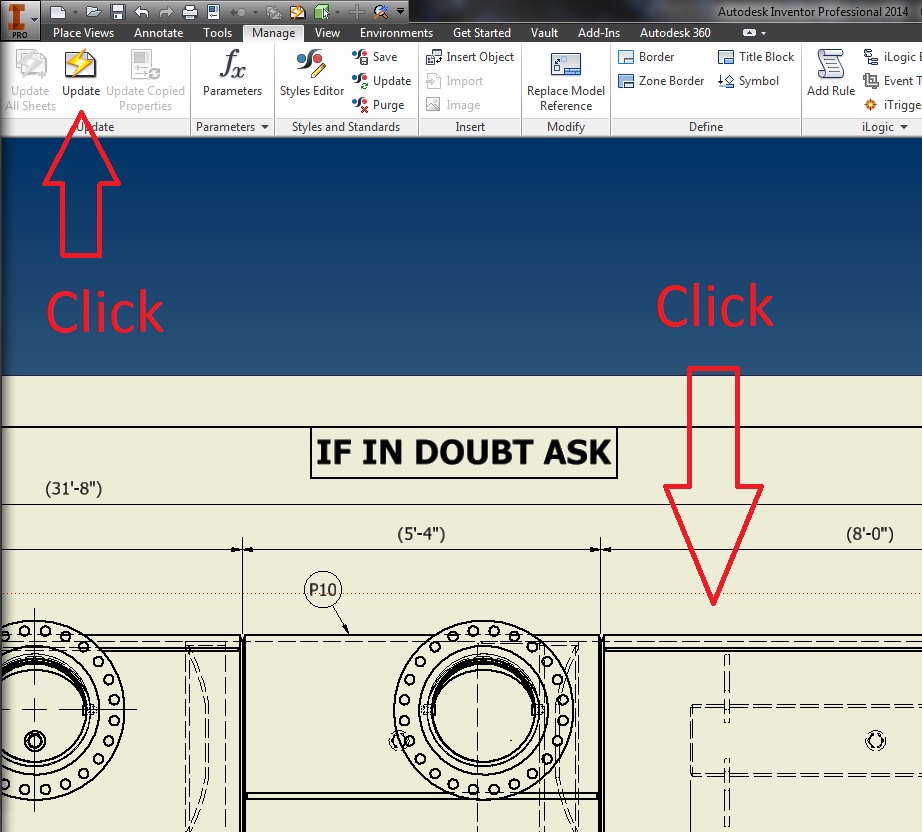Click the Purge styles command
The image size is (922, 832).
[x=378, y=105]
